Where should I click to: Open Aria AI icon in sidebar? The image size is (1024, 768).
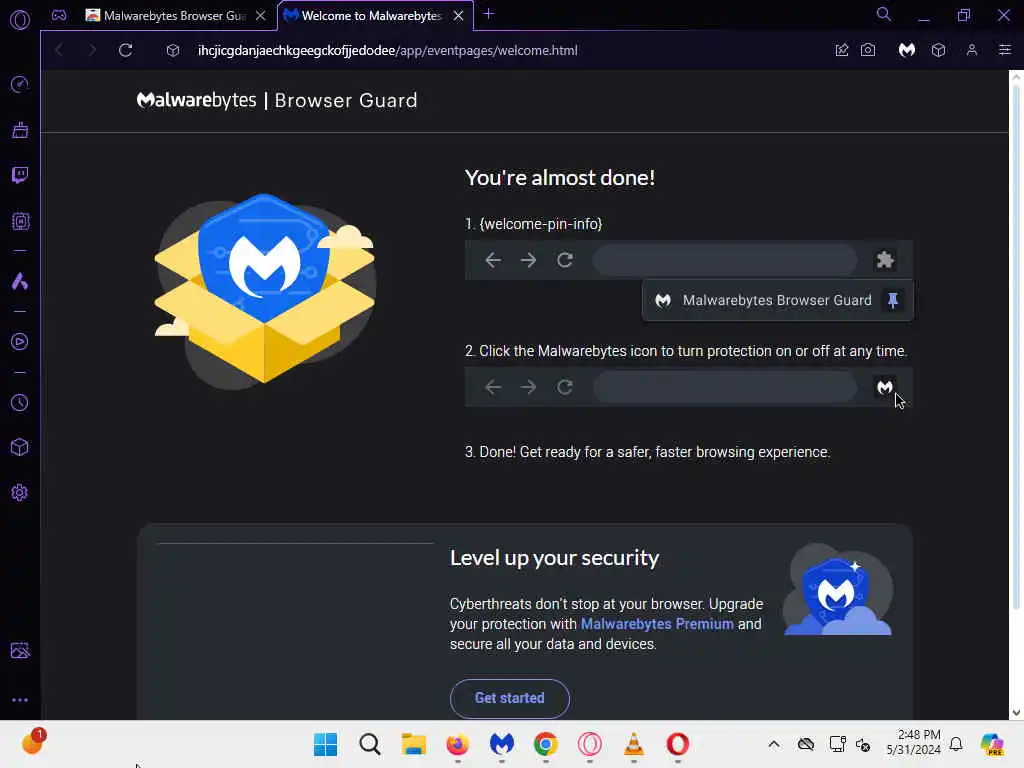click(20, 281)
